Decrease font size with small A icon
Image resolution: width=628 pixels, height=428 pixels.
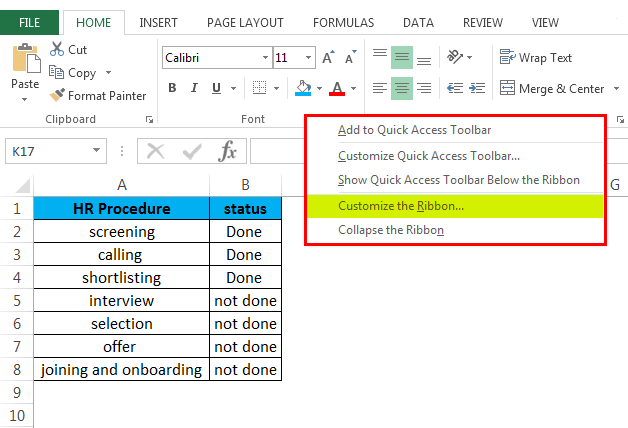click(350, 58)
